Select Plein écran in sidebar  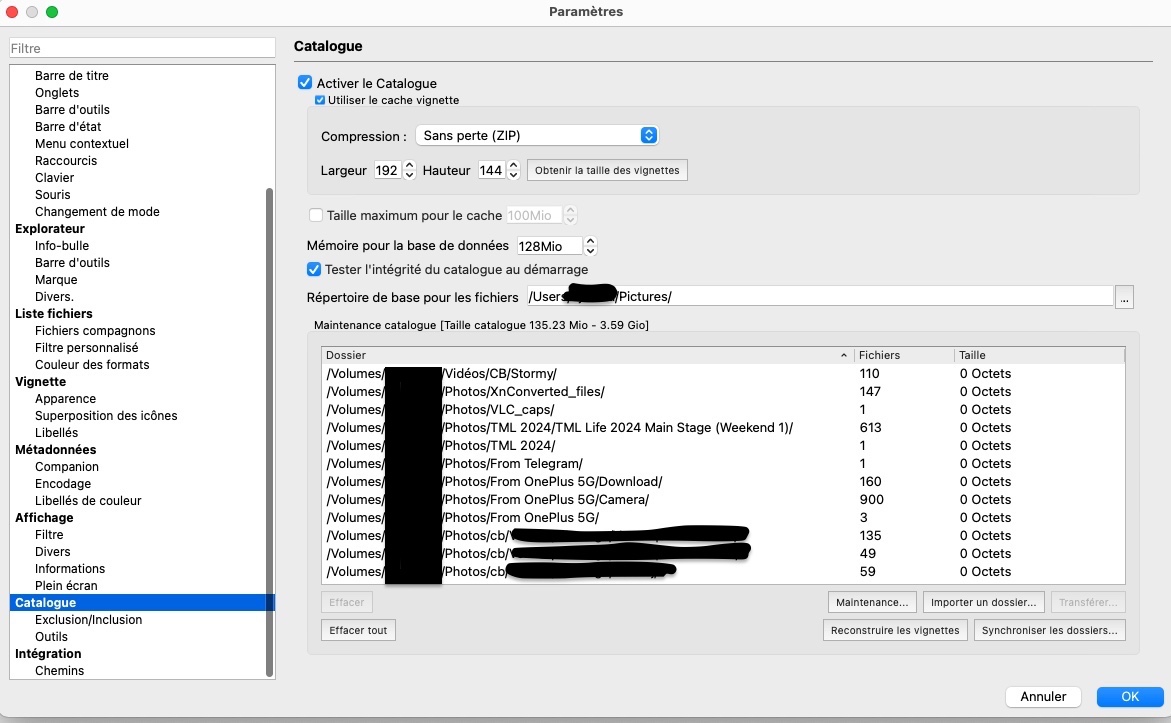pos(66,586)
